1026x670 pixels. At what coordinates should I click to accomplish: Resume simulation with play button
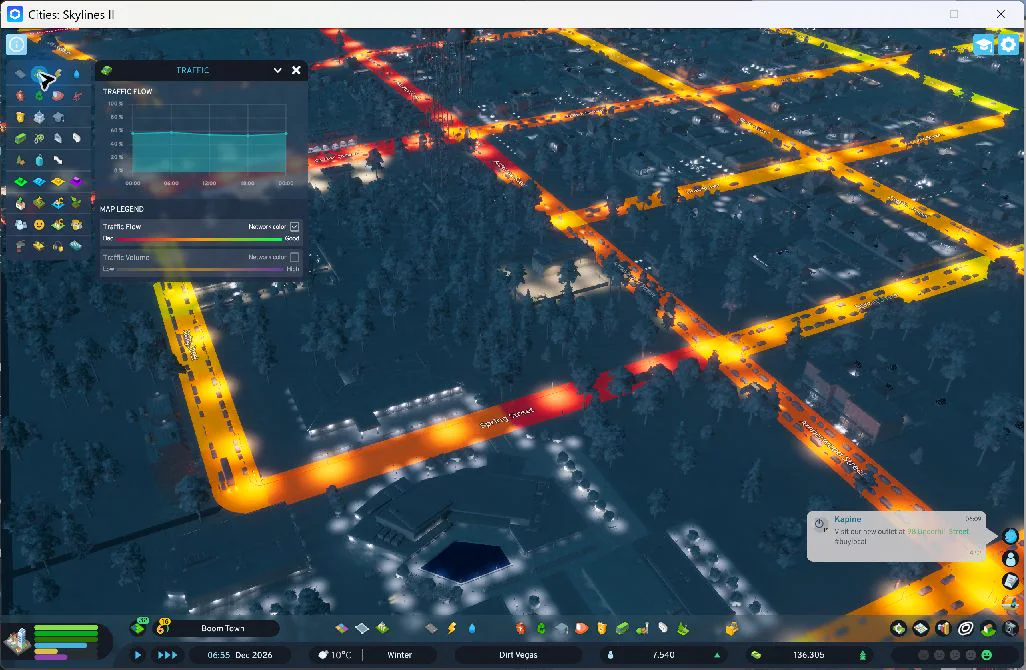[x=137, y=654]
